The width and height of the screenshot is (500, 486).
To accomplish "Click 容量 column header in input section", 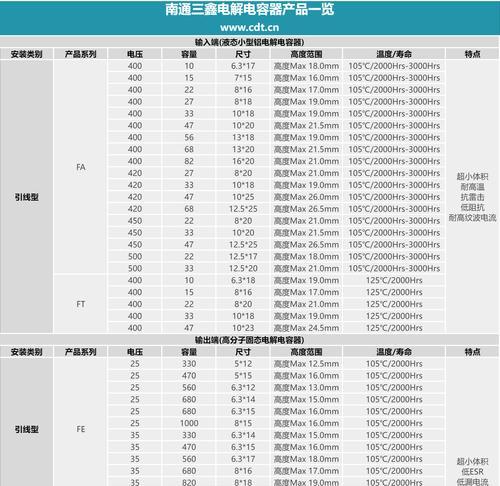I will (x=189, y=54).
